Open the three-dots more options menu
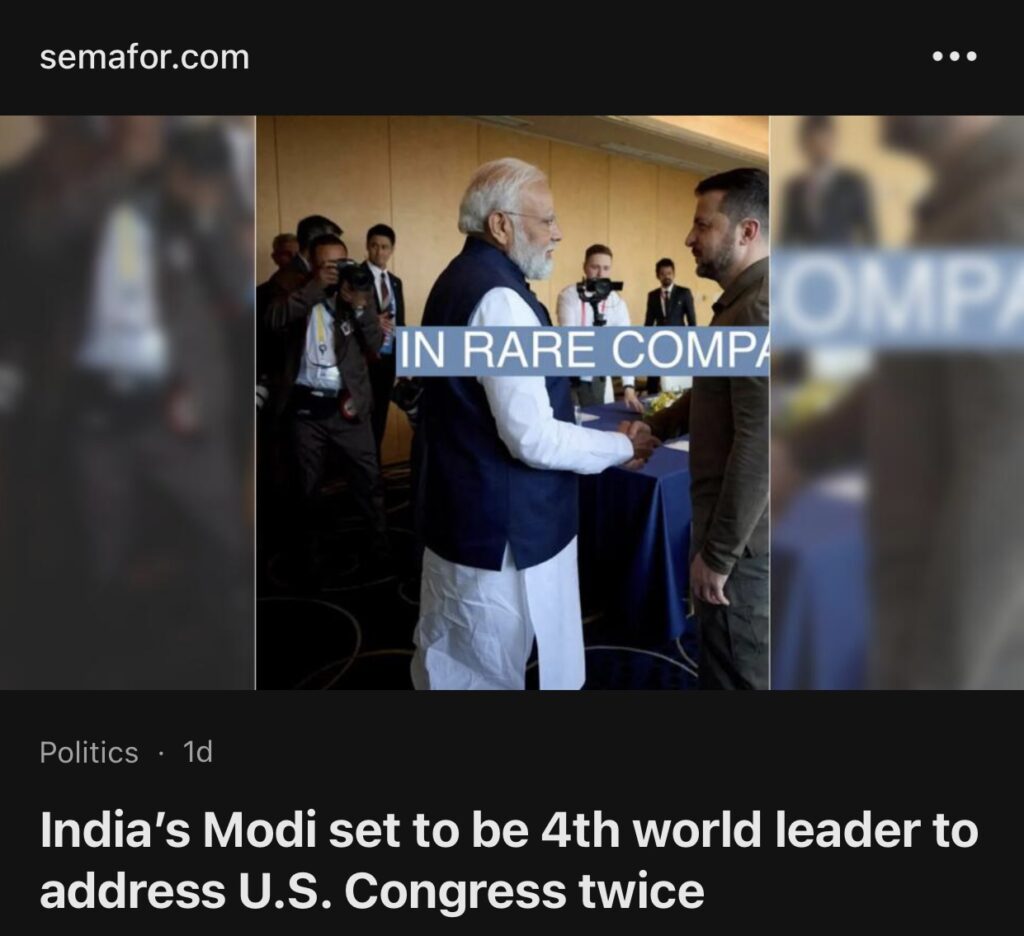The width and height of the screenshot is (1024, 936). [954, 57]
